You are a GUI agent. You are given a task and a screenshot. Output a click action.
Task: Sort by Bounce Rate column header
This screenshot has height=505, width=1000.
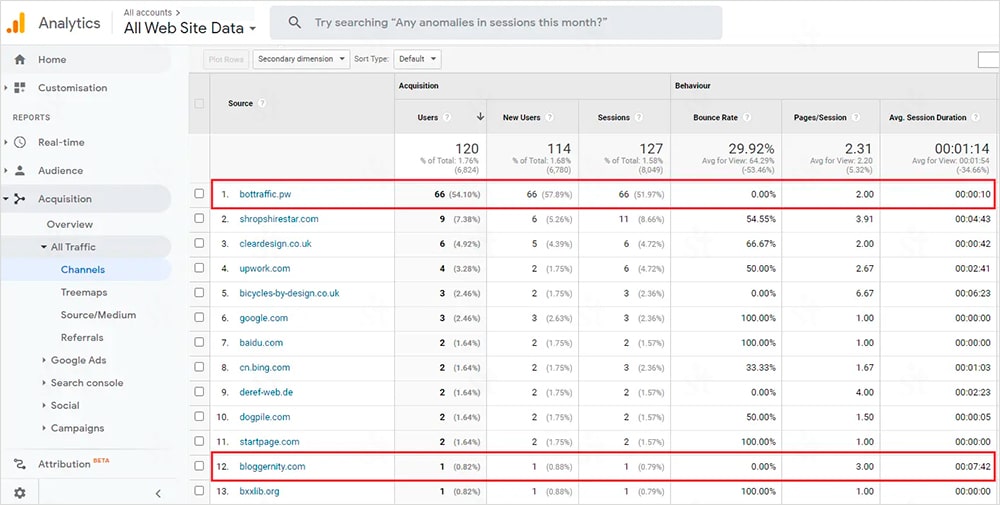click(717, 117)
